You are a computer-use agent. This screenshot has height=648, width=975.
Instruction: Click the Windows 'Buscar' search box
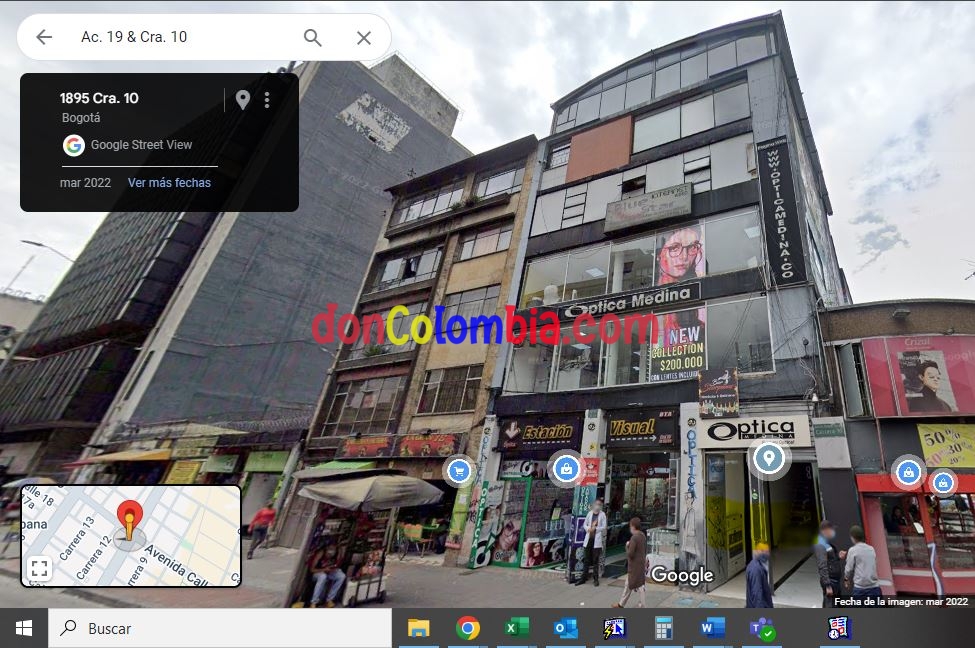pos(220,628)
